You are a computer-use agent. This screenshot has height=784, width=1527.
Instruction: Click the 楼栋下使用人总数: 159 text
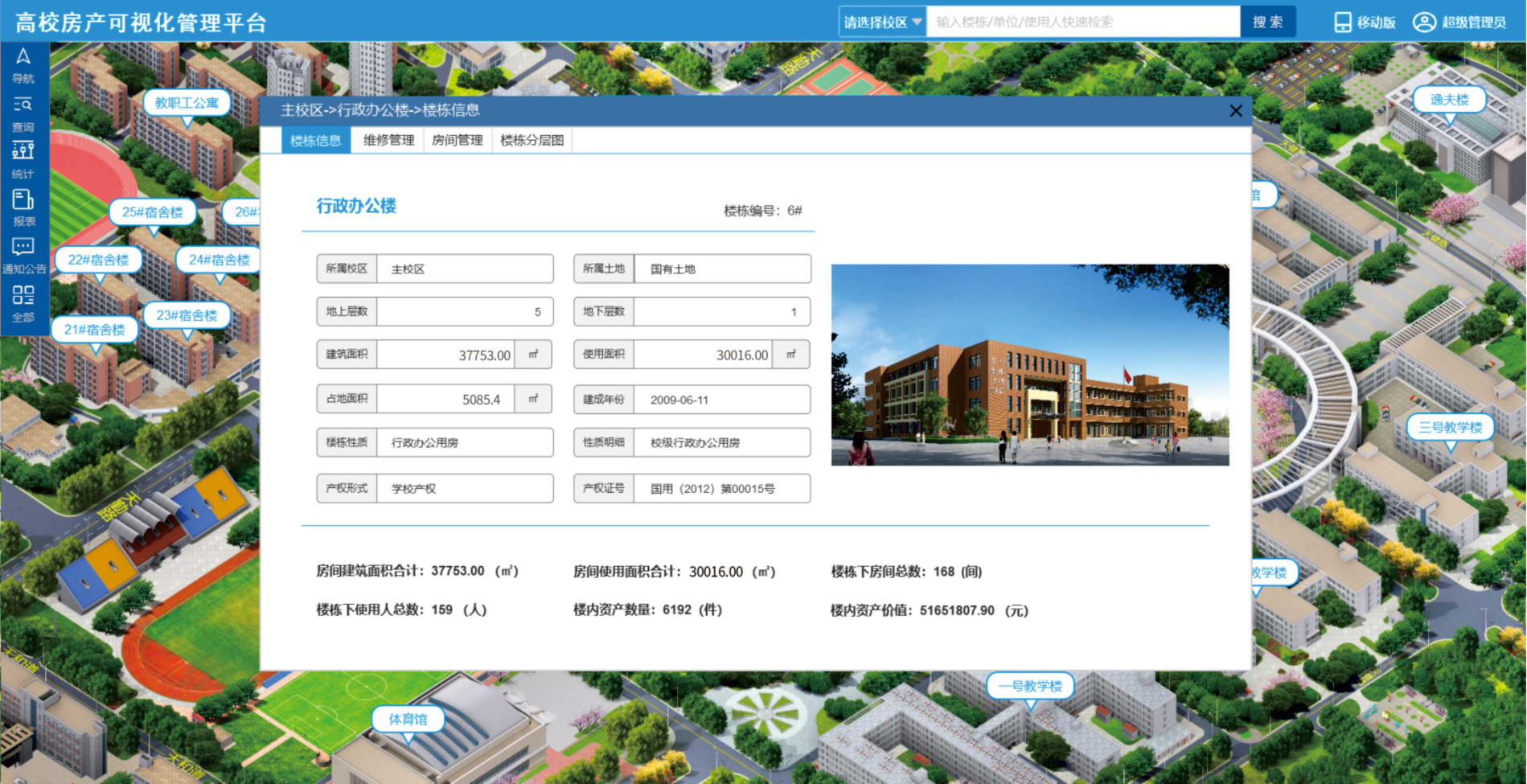tap(401, 610)
